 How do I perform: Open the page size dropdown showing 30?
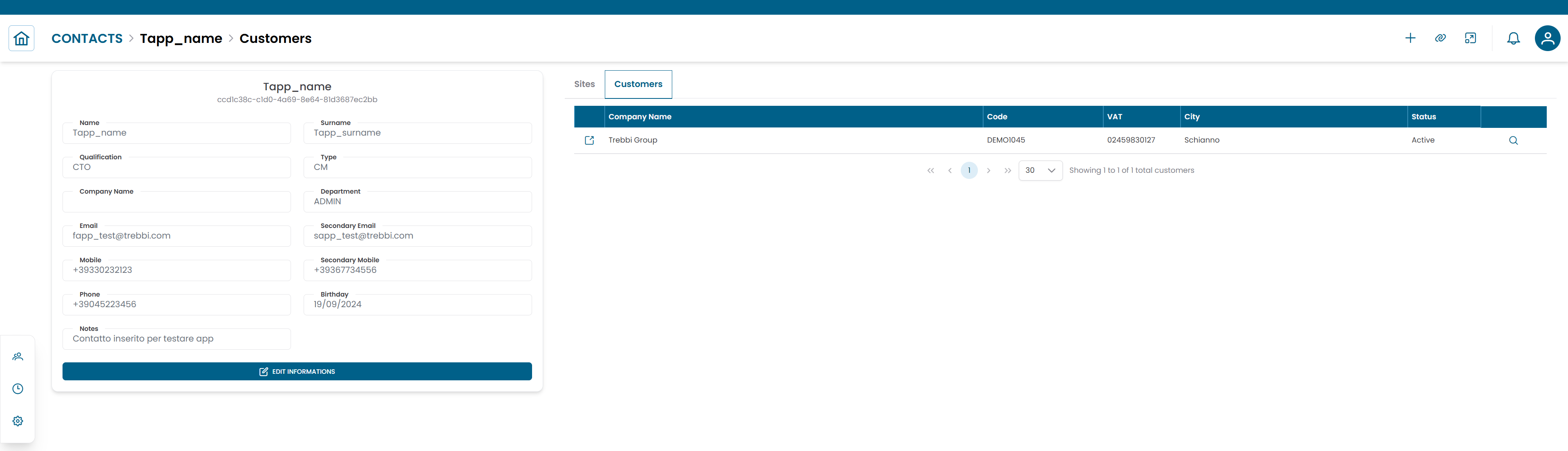click(x=1040, y=170)
